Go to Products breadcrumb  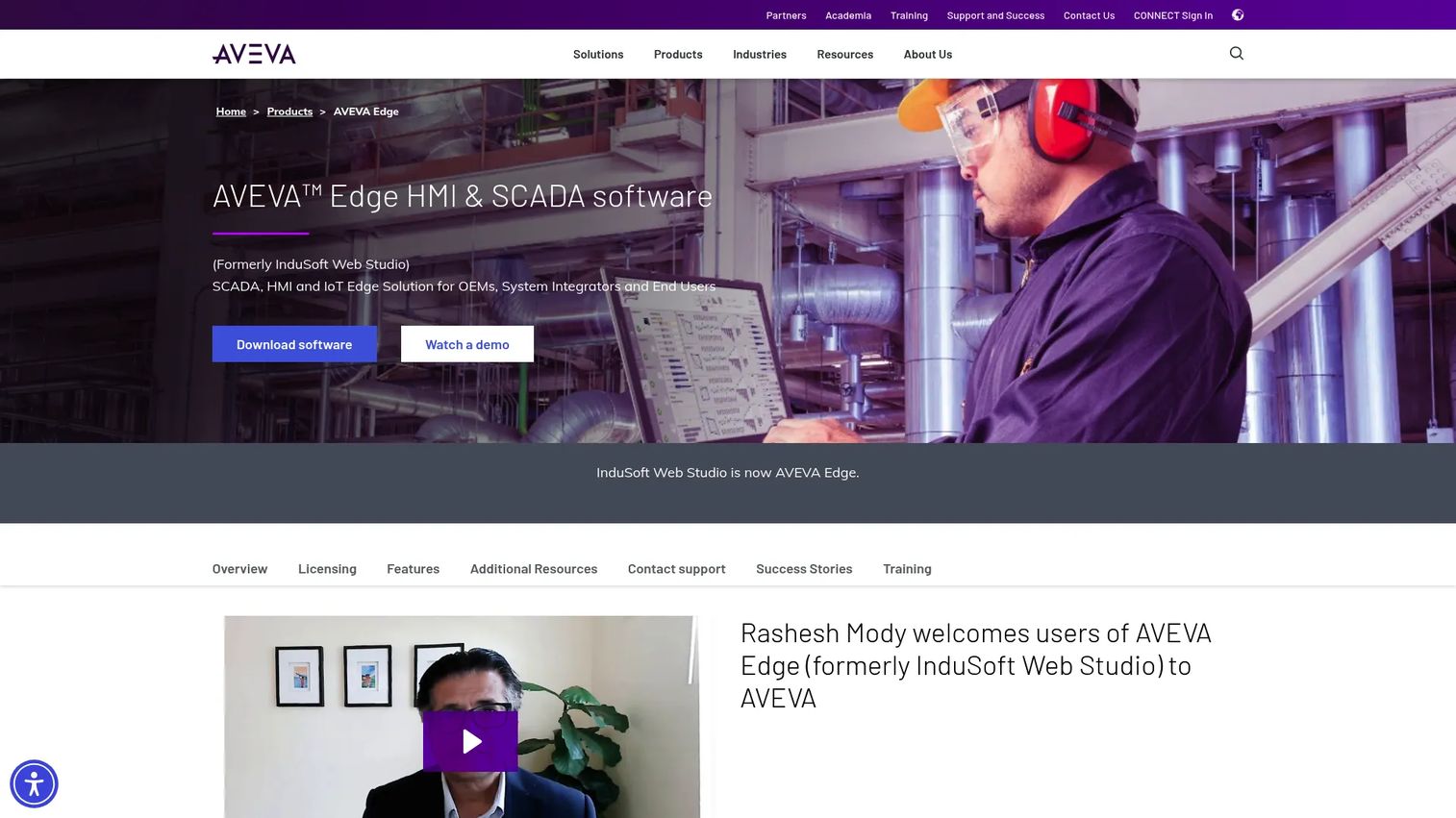point(289,112)
